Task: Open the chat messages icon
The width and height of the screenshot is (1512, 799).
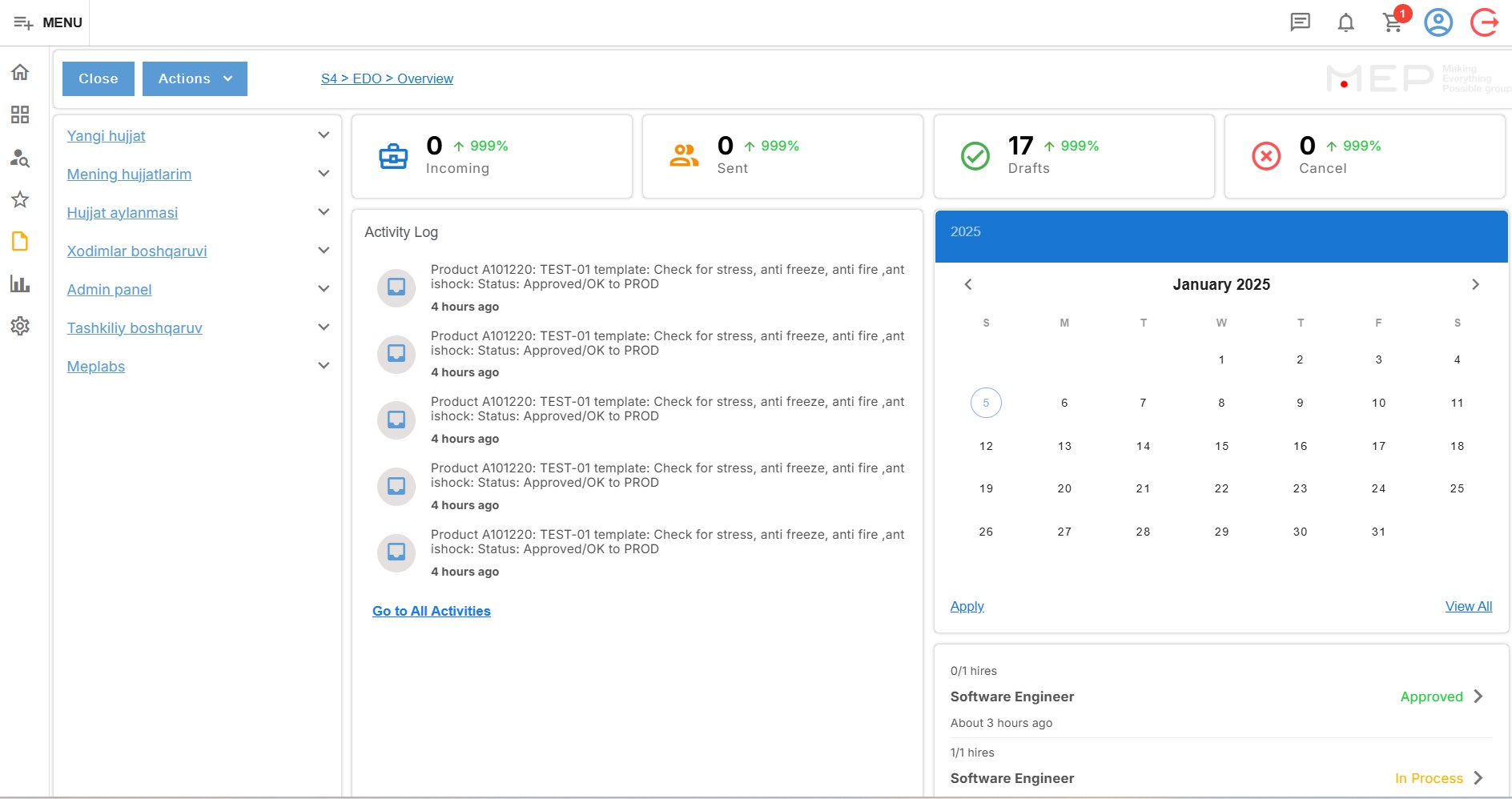Action: [x=1300, y=22]
